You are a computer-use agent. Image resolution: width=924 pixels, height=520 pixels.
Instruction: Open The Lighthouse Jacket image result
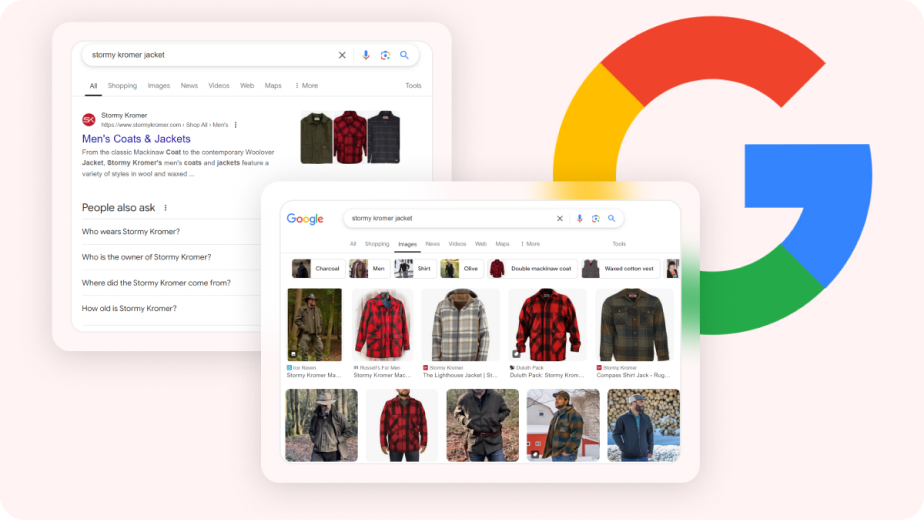[x=460, y=325]
